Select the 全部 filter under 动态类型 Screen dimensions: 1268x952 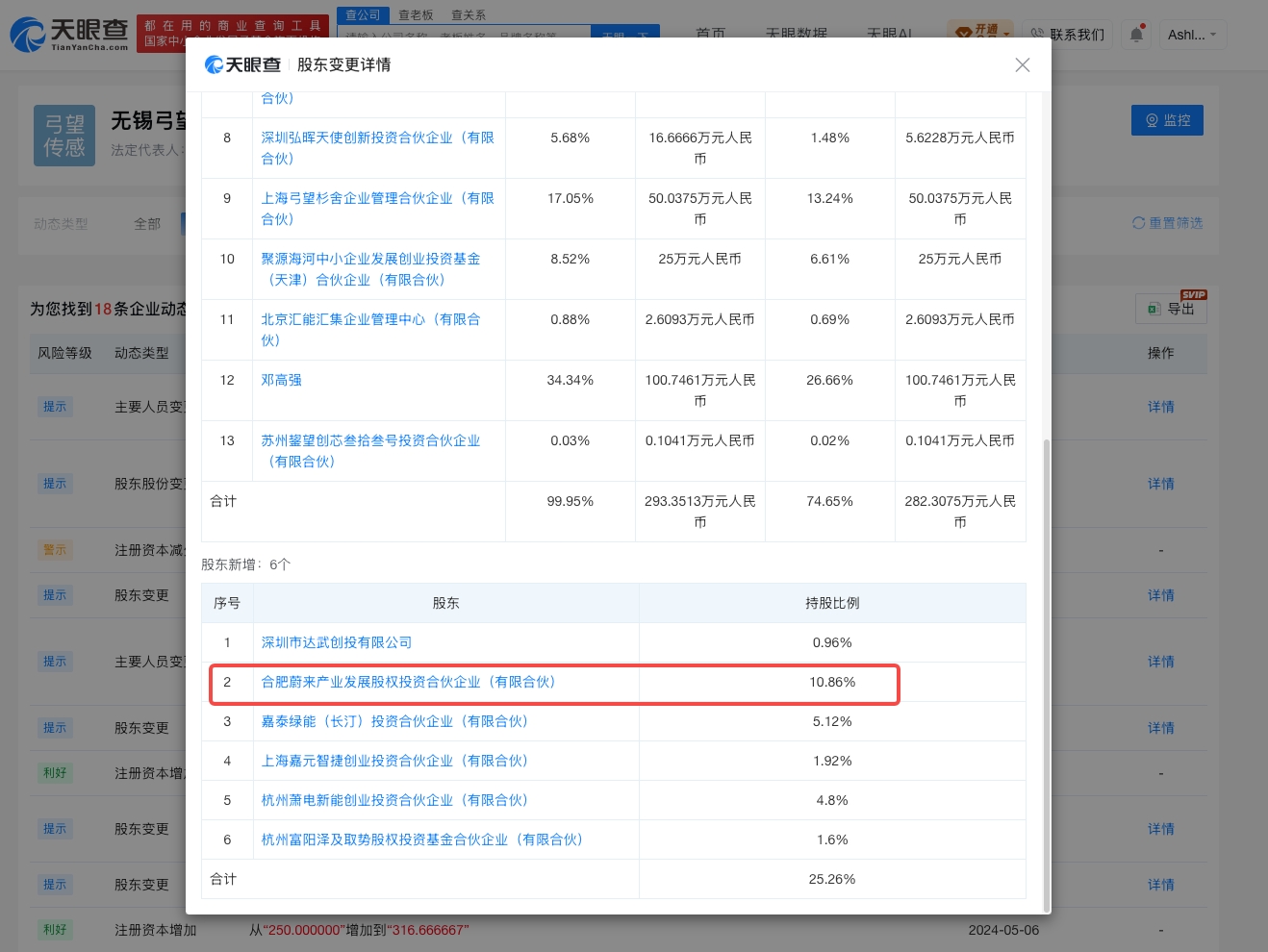147,224
